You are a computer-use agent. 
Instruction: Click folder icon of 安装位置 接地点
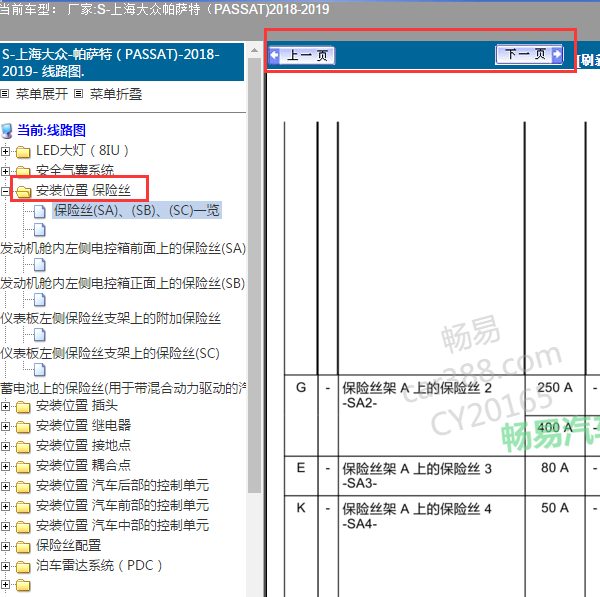pyautogui.click(x=23, y=447)
